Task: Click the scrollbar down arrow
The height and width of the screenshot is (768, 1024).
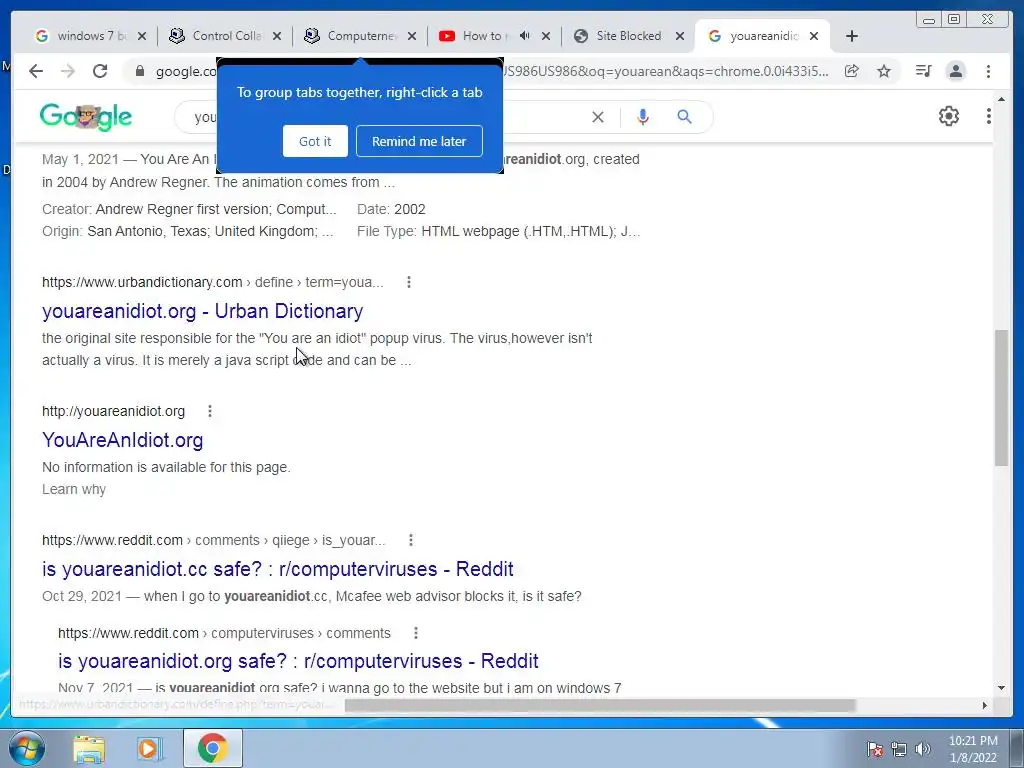Action: point(1001,688)
